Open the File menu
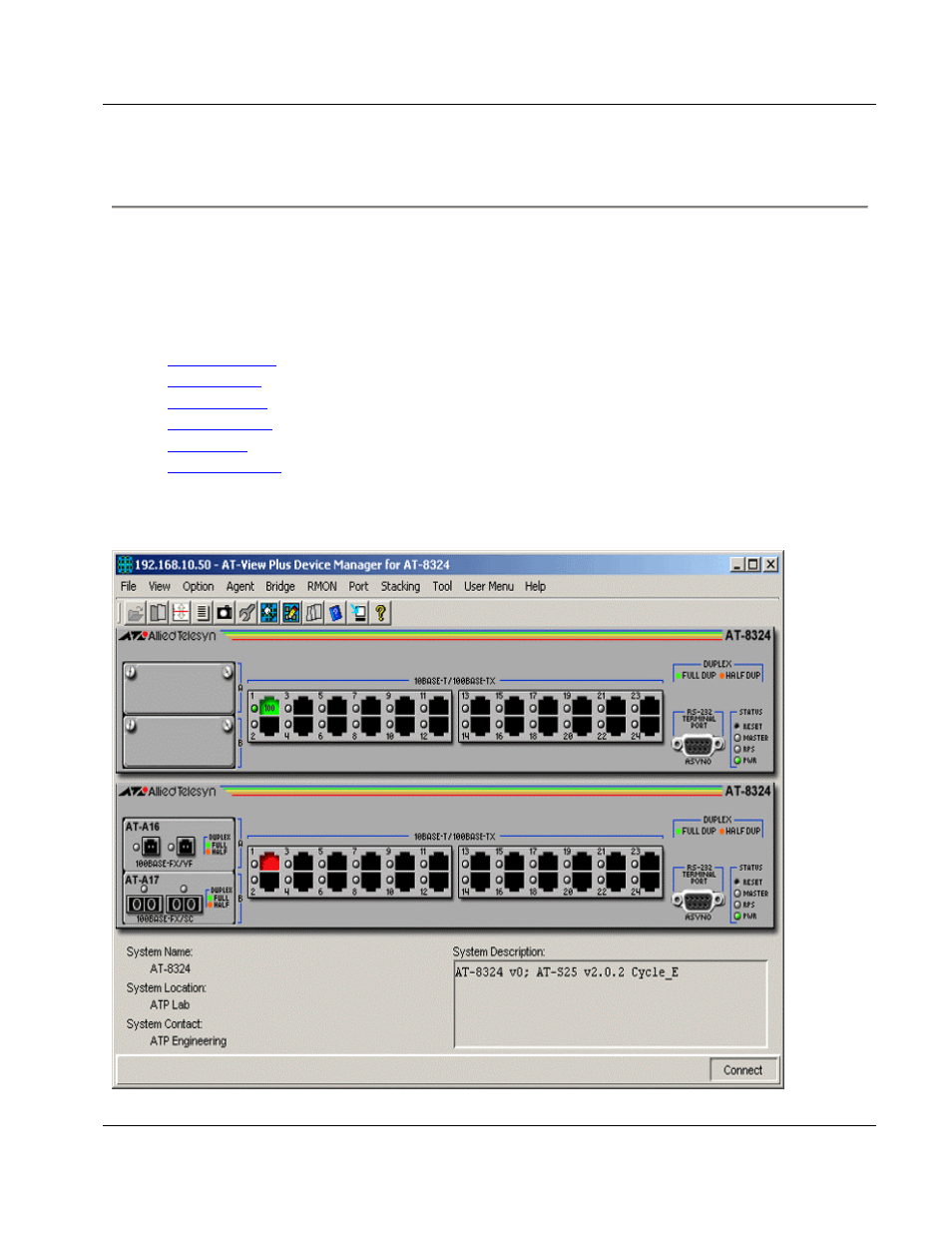Image resolution: width=952 pixels, height=1233 pixels. click(129, 587)
